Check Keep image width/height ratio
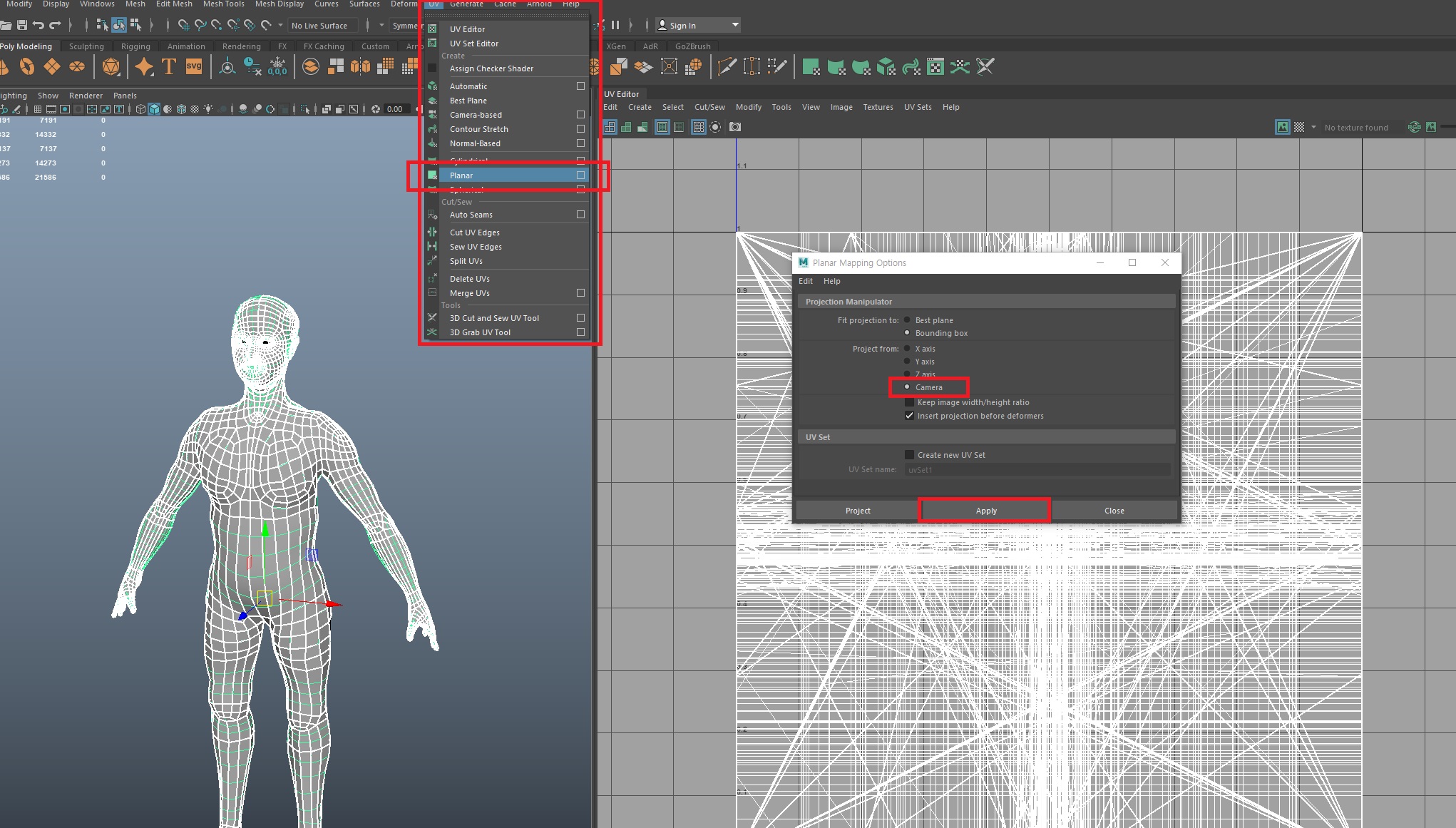This screenshot has height=828, width=1456. click(x=909, y=402)
